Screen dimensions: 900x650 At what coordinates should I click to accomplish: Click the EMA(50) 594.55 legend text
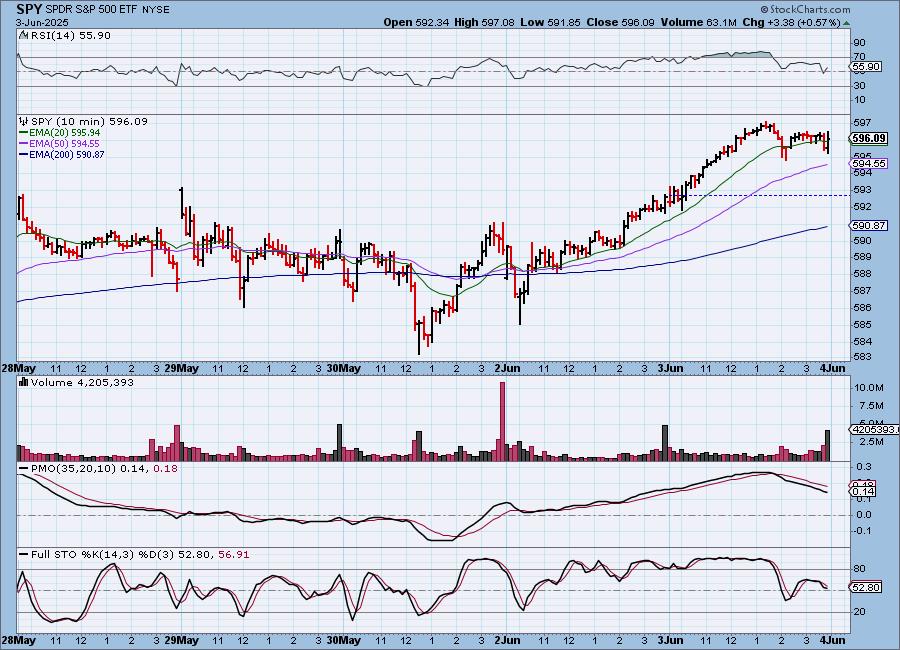click(64, 144)
